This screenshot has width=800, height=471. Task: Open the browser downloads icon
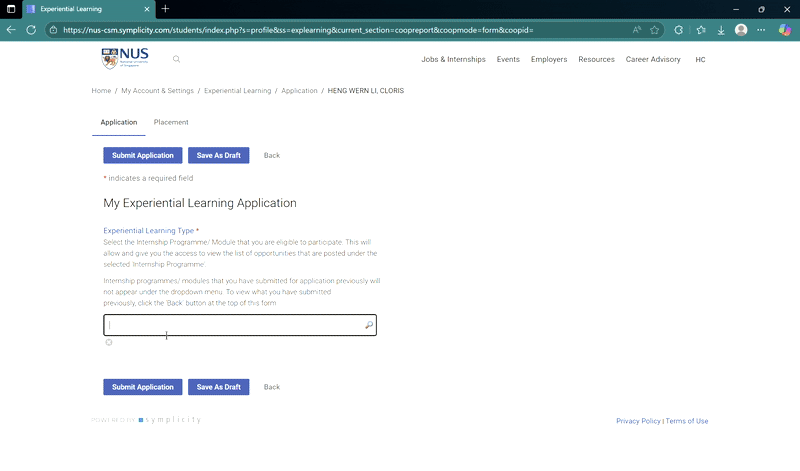720,30
